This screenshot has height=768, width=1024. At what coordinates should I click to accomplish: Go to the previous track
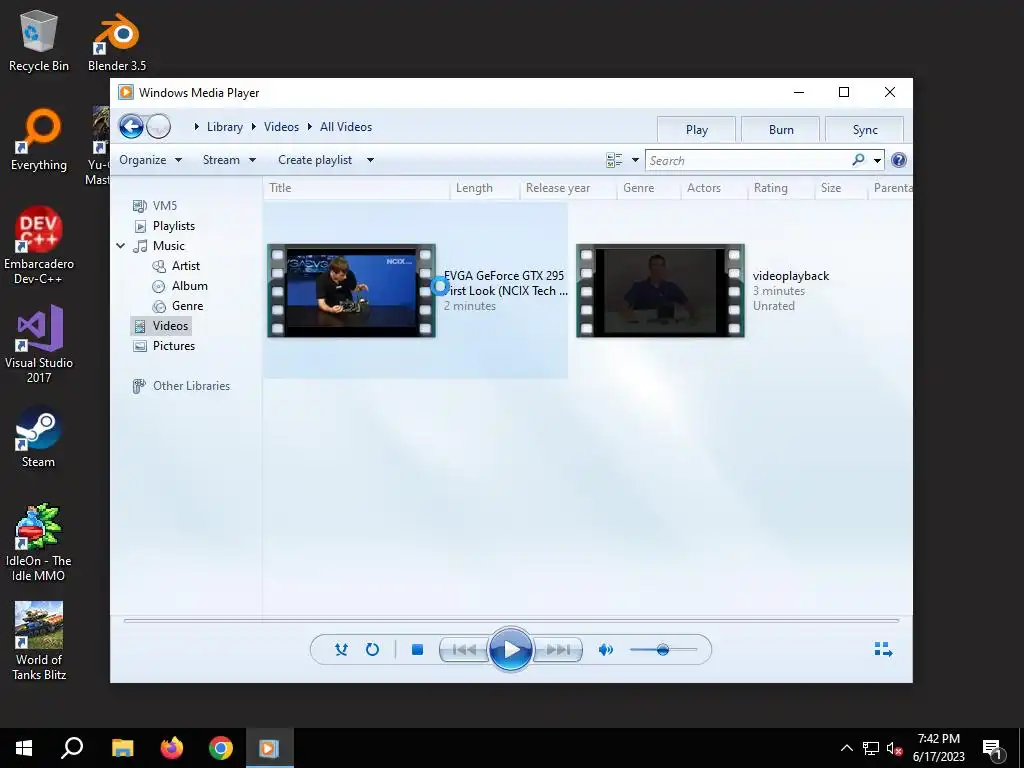464,650
